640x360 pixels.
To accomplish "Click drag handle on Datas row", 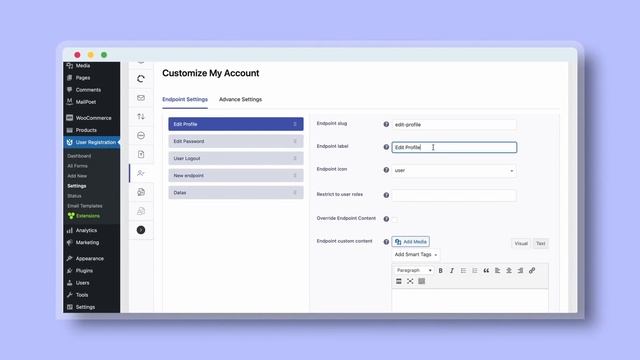I will click(x=295, y=193).
